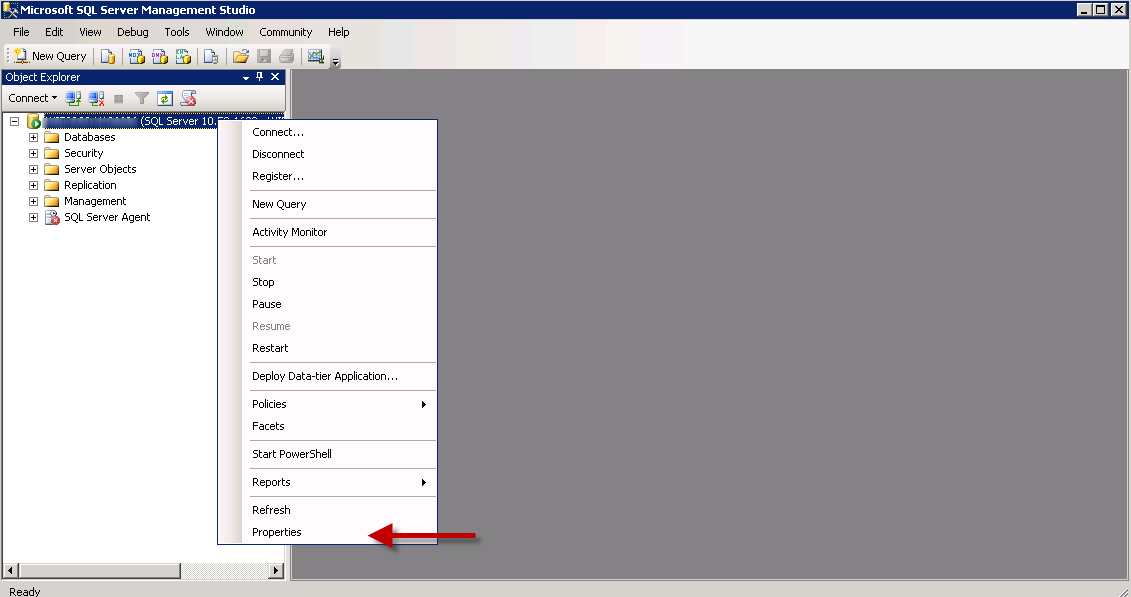Click the Activity Monitor toolbar icon
This screenshot has width=1131, height=597.
point(316,56)
